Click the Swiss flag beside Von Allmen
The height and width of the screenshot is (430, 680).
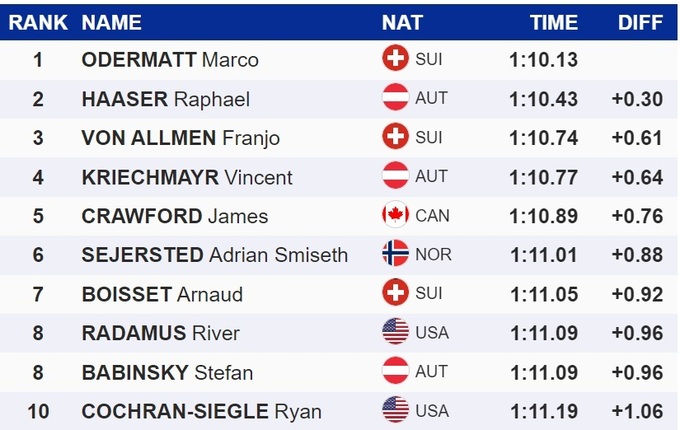[x=396, y=137]
